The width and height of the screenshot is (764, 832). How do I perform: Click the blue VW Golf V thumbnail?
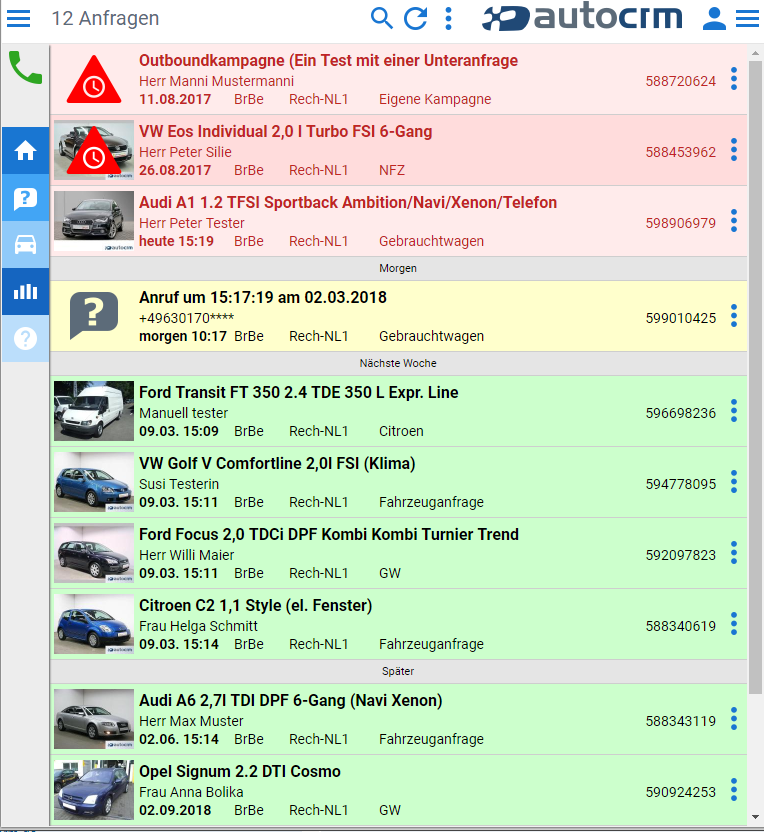point(94,482)
